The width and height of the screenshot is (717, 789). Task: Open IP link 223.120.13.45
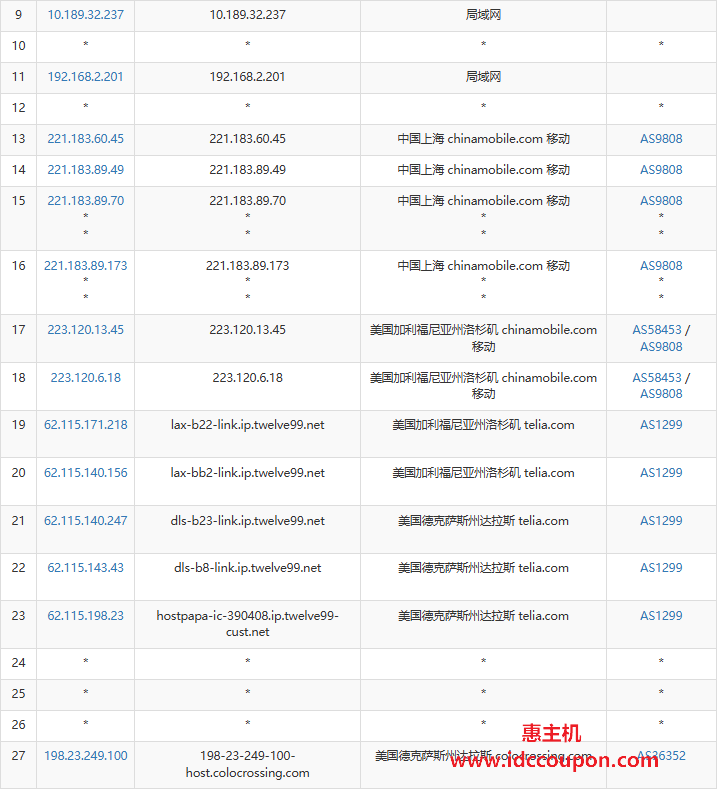[x=86, y=330]
